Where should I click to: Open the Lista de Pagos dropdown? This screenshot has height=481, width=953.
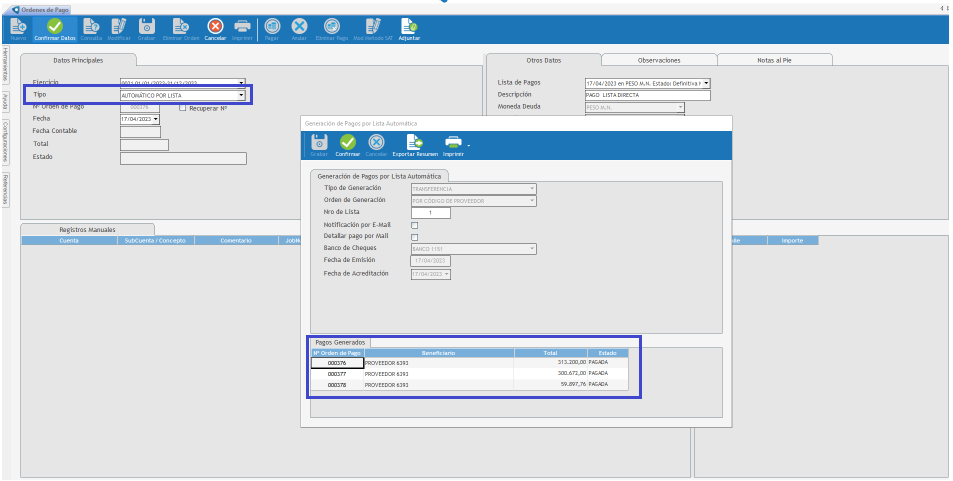pyautogui.click(x=706, y=83)
